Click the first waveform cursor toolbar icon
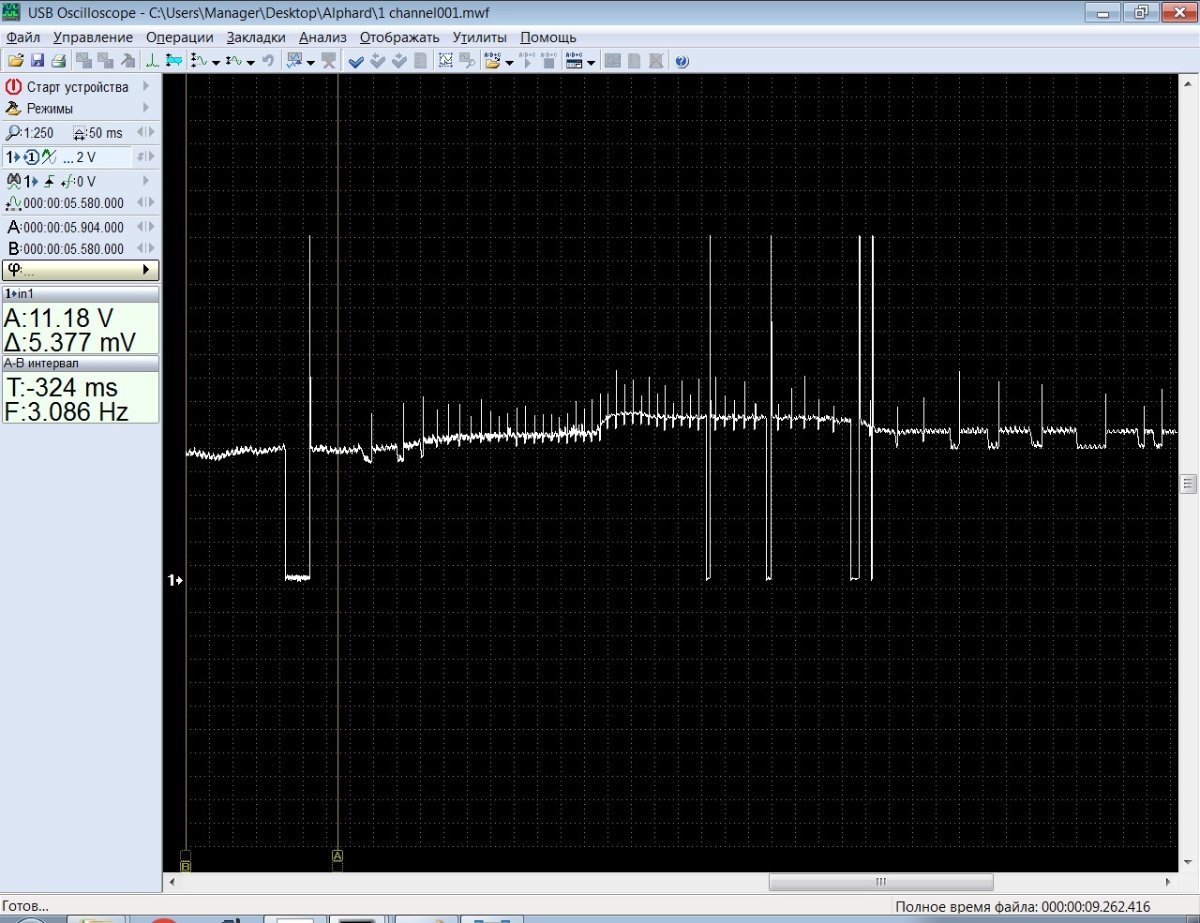The width and height of the screenshot is (1200, 923). click(x=198, y=61)
